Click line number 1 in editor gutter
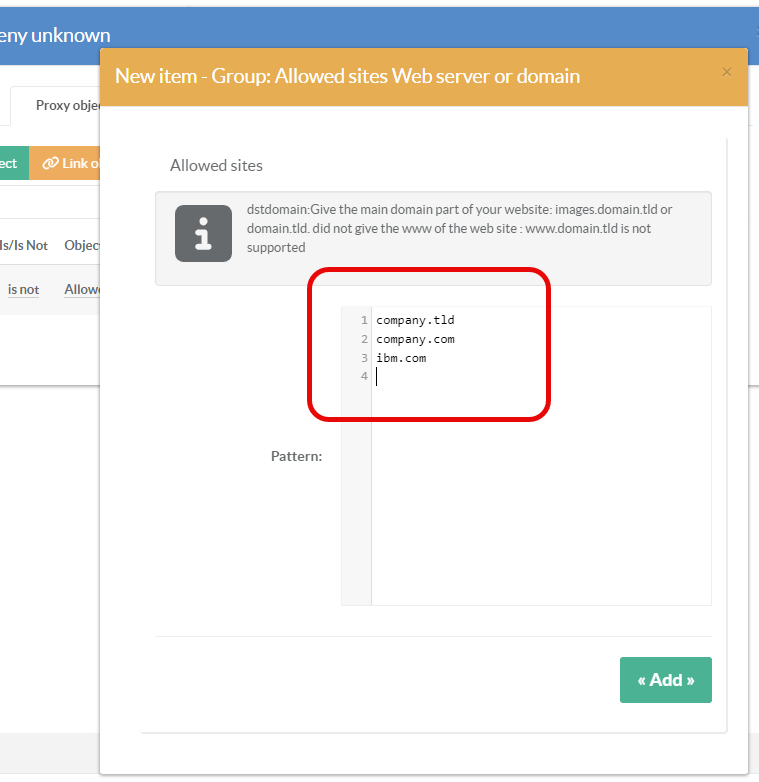759x782 pixels. tap(365, 320)
